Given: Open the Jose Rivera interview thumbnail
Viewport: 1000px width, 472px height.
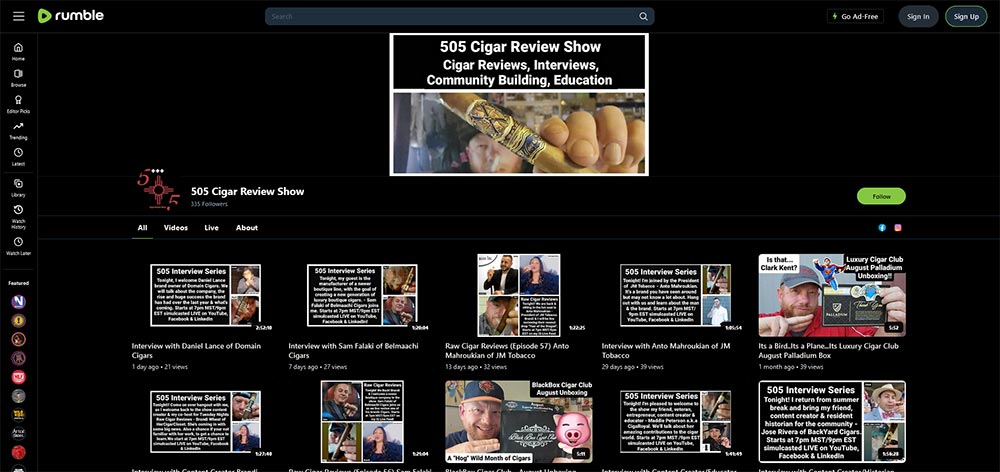Looking at the screenshot, I should [x=832, y=422].
